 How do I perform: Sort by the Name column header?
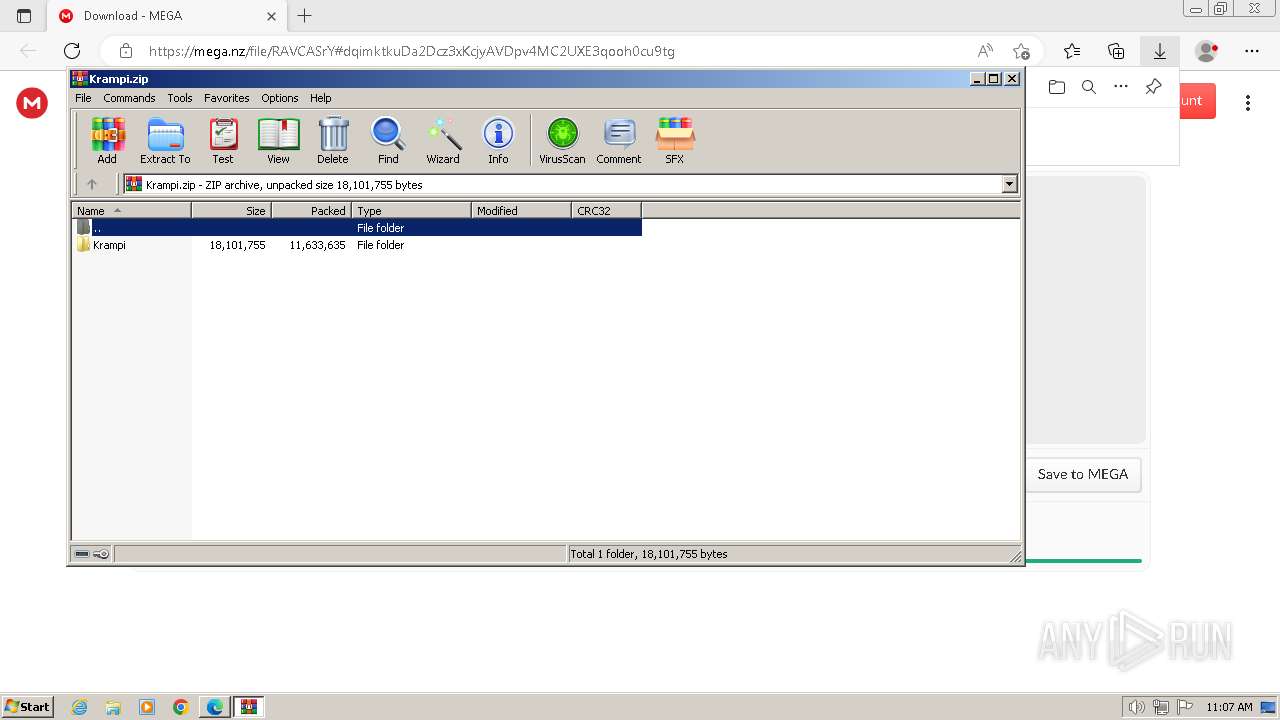(x=131, y=210)
